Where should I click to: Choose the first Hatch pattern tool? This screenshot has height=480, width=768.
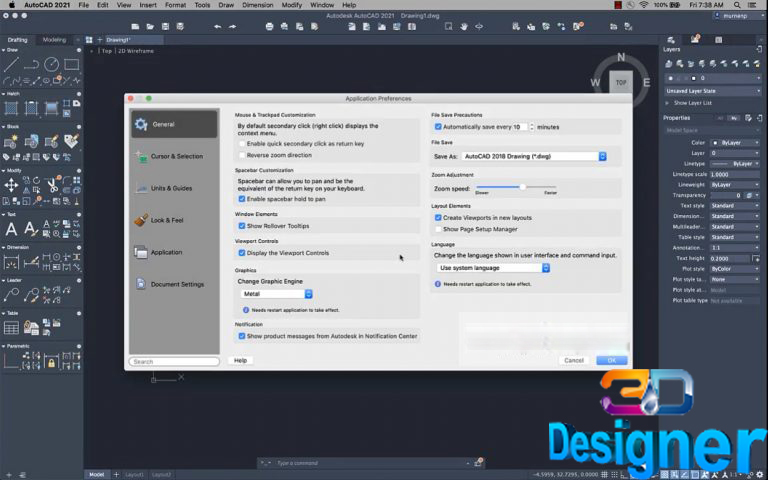click(x=11, y=108)
